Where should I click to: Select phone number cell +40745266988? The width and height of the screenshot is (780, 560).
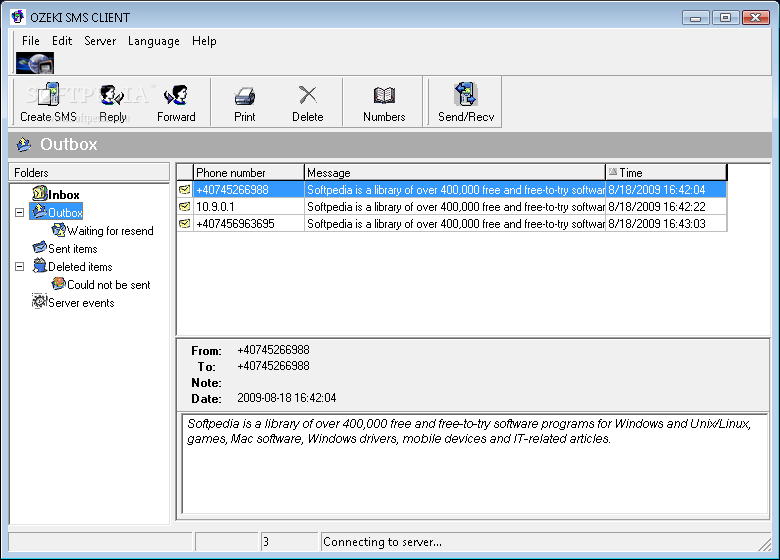pyautogui.click(x=248, y=189)
